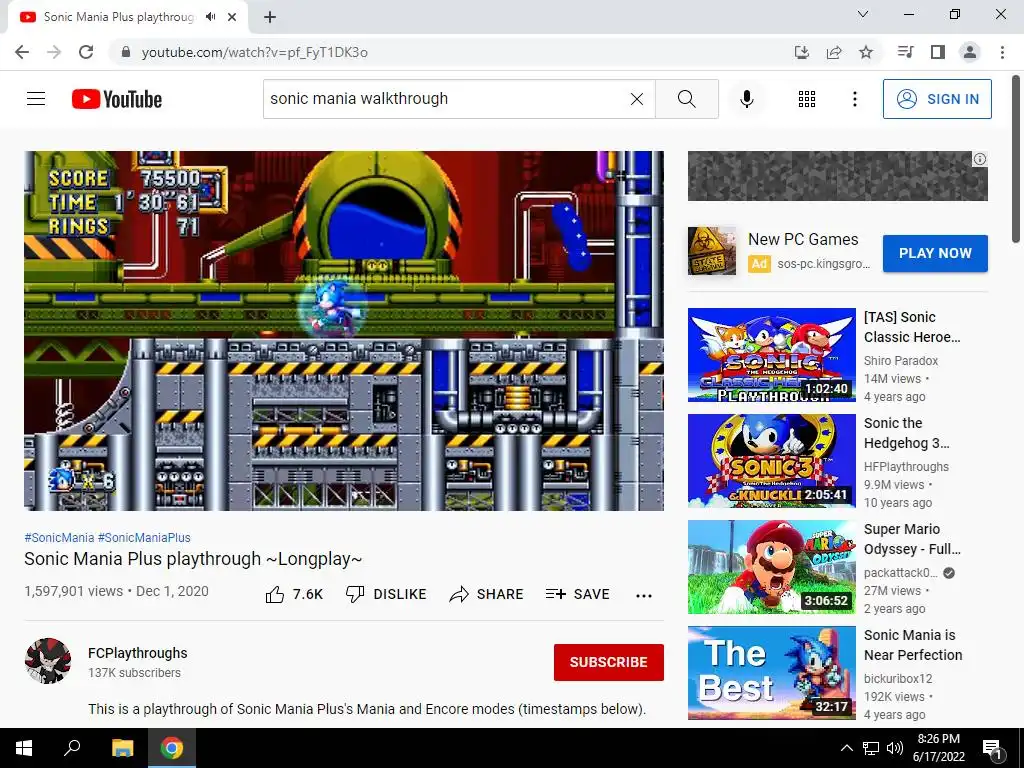Open the Windows Start menu
The width and height of the screenshot is (1024, 768).
[x=24, y=748]
